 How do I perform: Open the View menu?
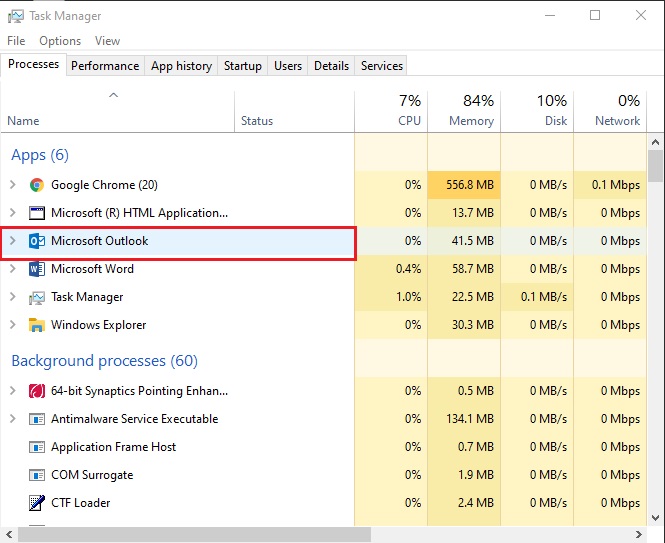[x=107, y=41]
